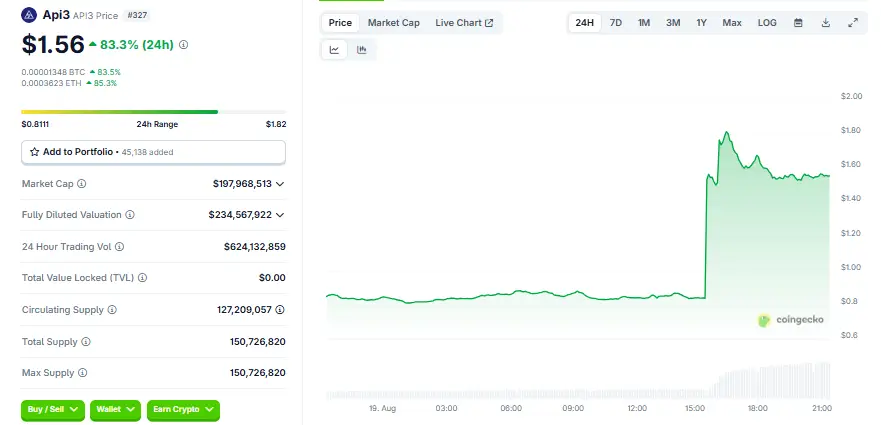Select the 1M timeframe
Viewport: 881px width, 425px height.
pyautogui.click(x=644, y=23)
